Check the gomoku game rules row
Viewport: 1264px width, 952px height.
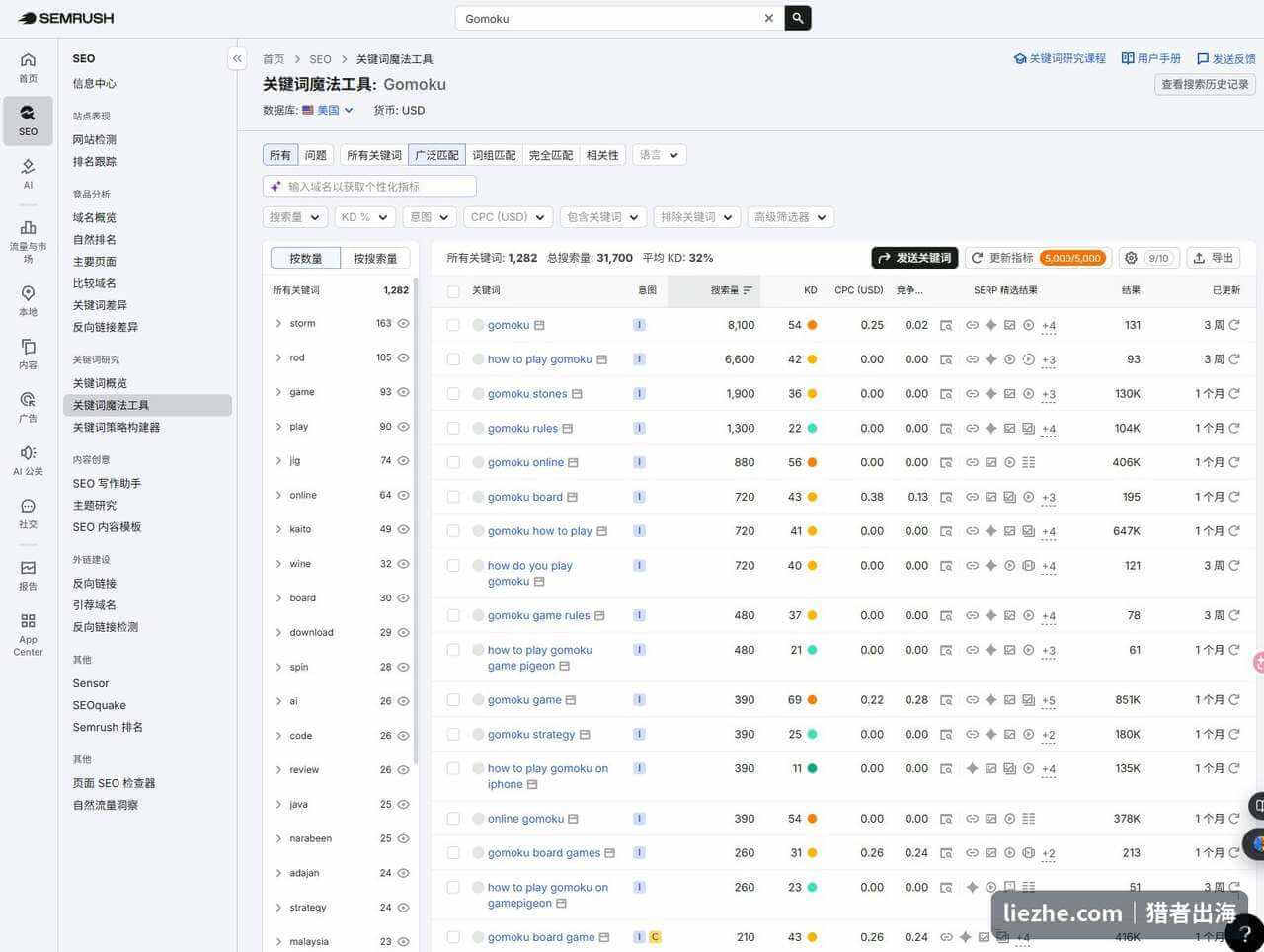pos(453,615)
